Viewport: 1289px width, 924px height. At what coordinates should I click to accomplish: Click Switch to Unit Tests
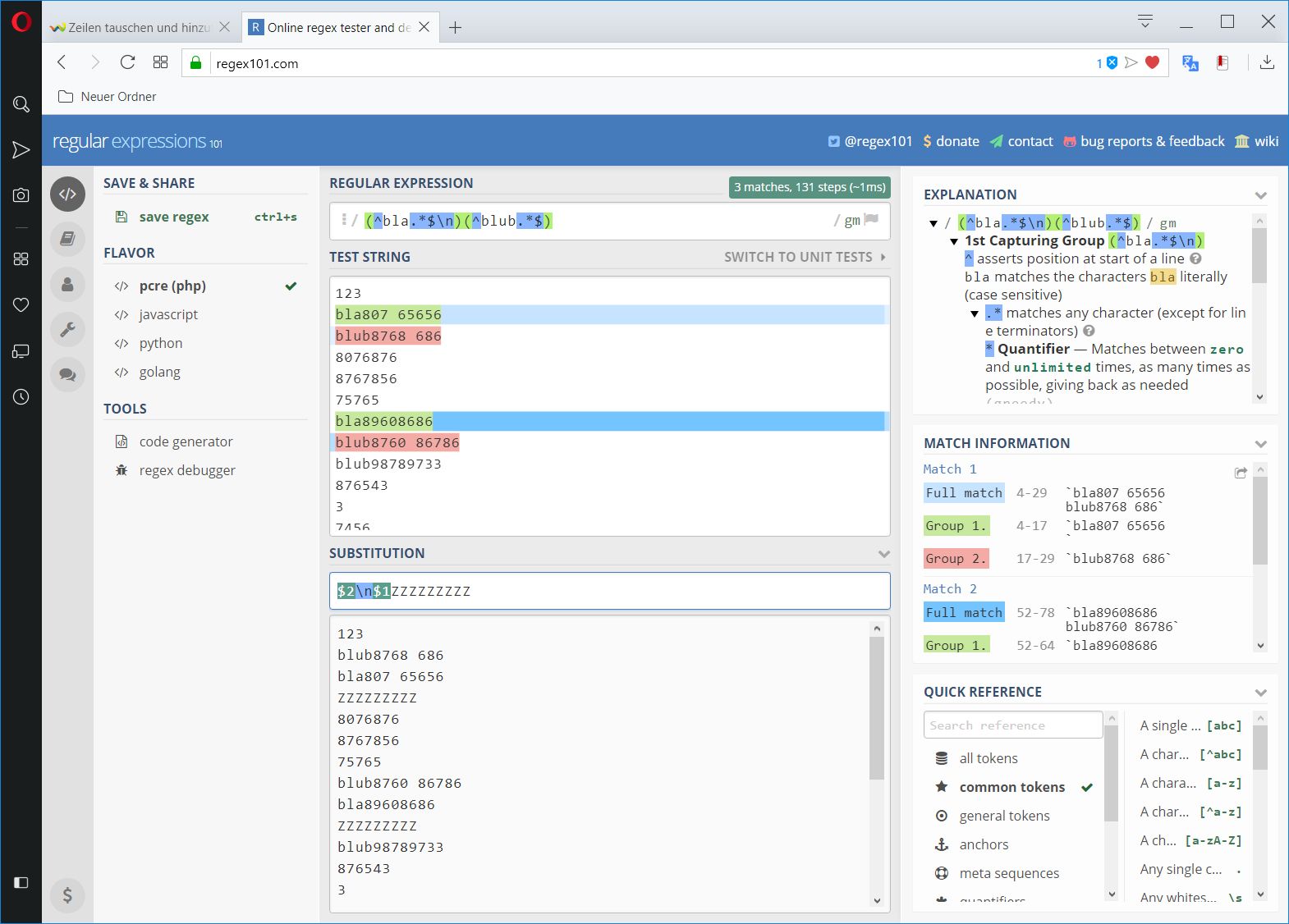[804, 257]
